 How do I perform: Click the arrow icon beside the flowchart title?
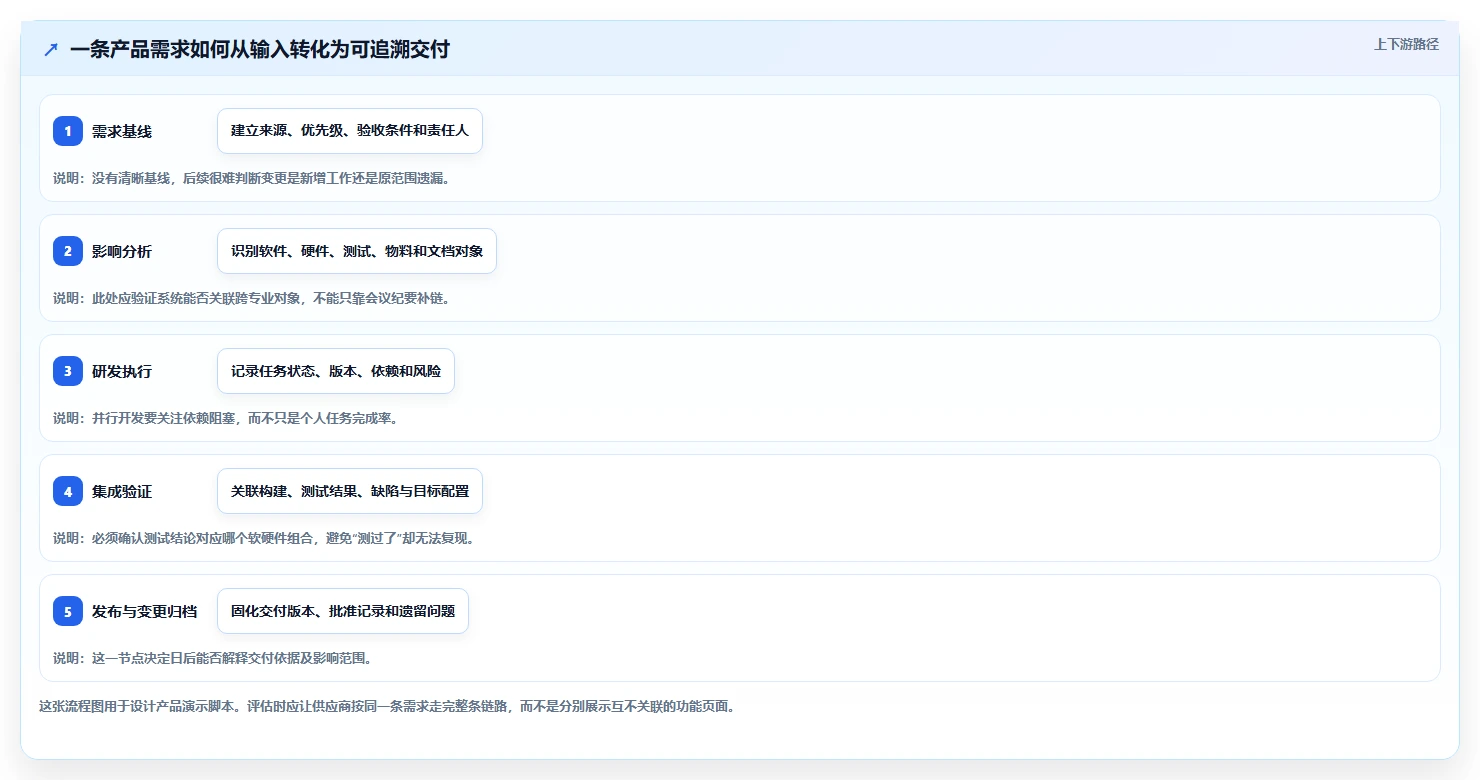pos(51,49)
